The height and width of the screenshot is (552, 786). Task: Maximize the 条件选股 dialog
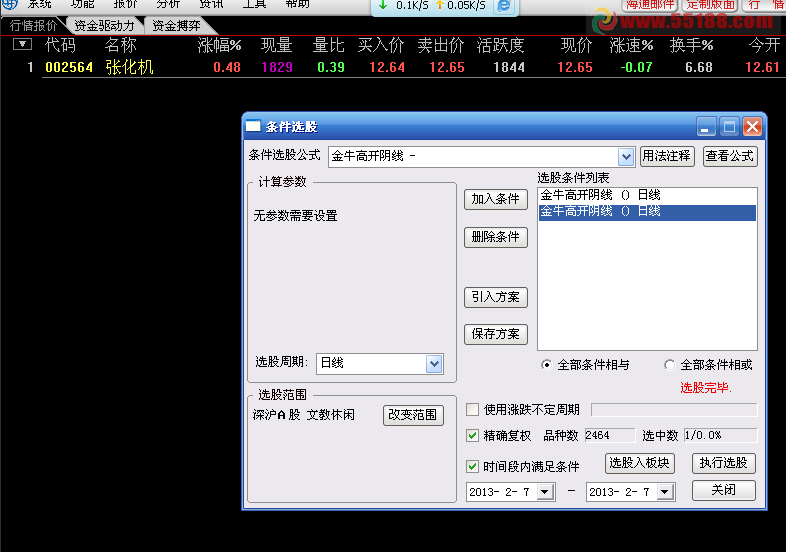coord(729,126)
